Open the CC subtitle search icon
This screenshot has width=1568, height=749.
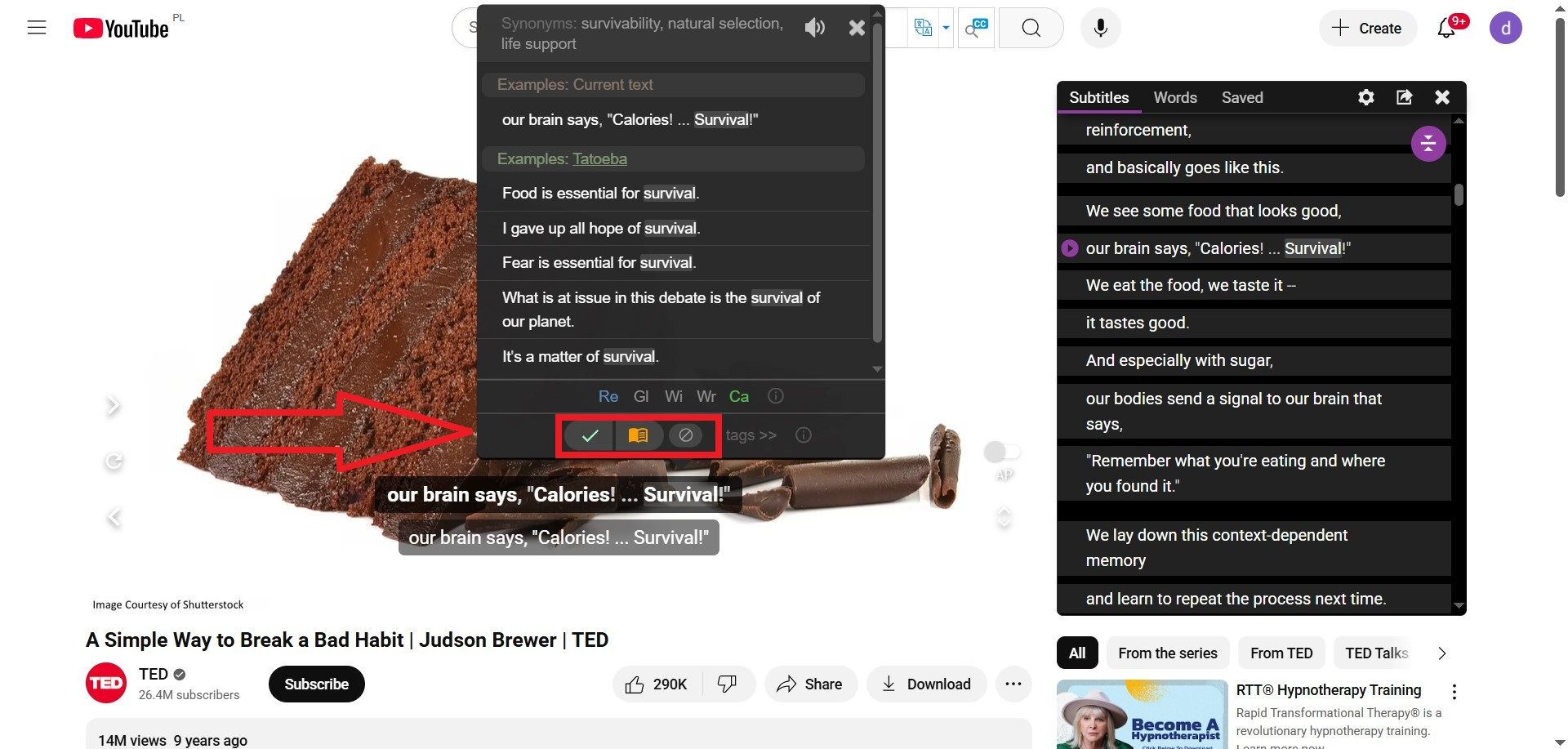coord(976,28)
